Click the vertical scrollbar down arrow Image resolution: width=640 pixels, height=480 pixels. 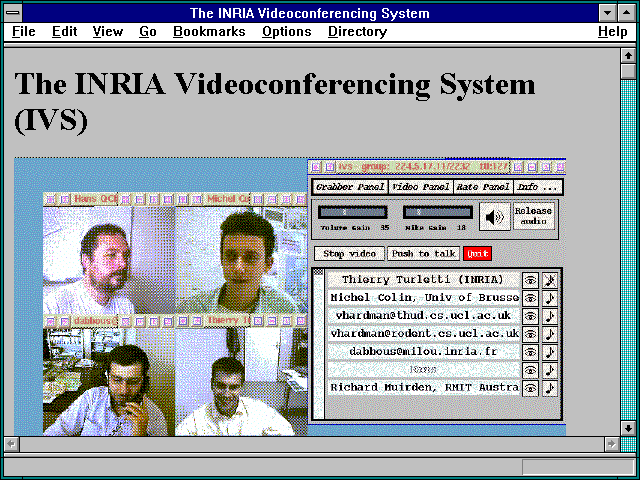[628, 428]
